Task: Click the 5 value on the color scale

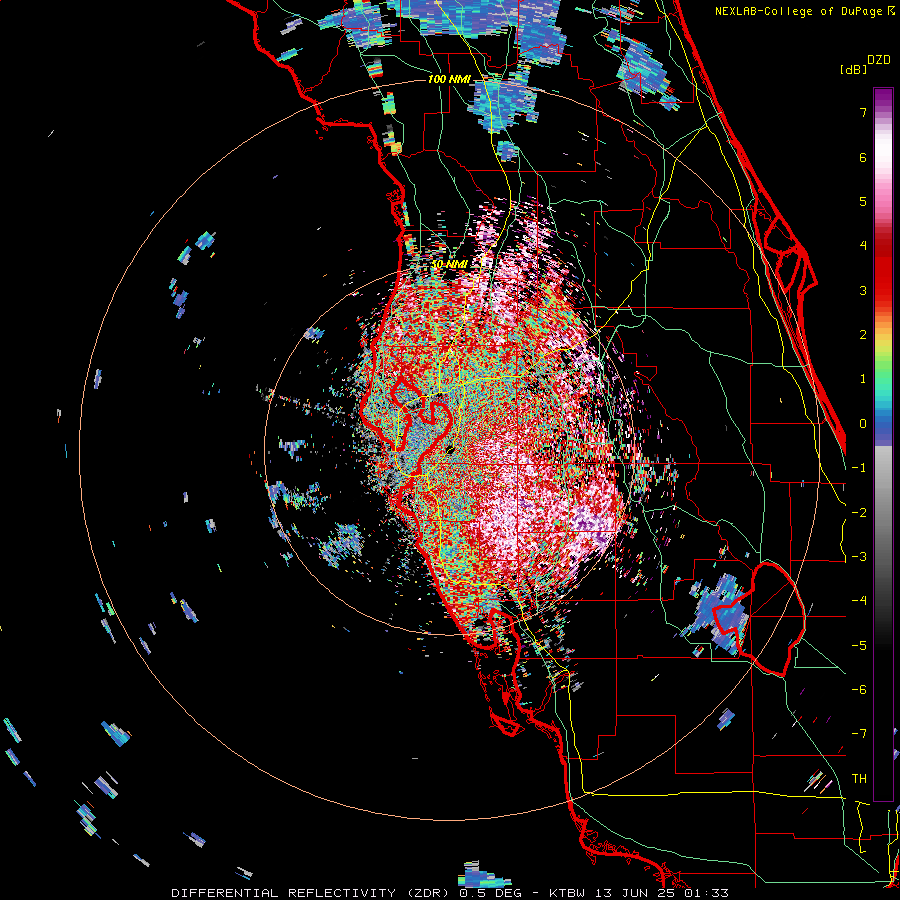Action: pos(863,201)
